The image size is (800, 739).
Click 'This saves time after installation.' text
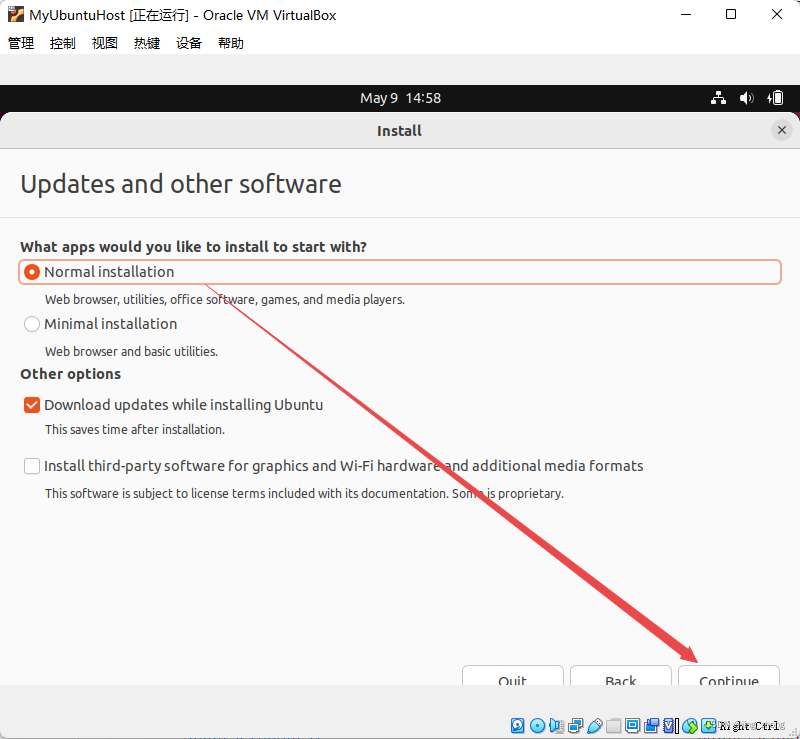pyautogui.click(x=135, y=430)
